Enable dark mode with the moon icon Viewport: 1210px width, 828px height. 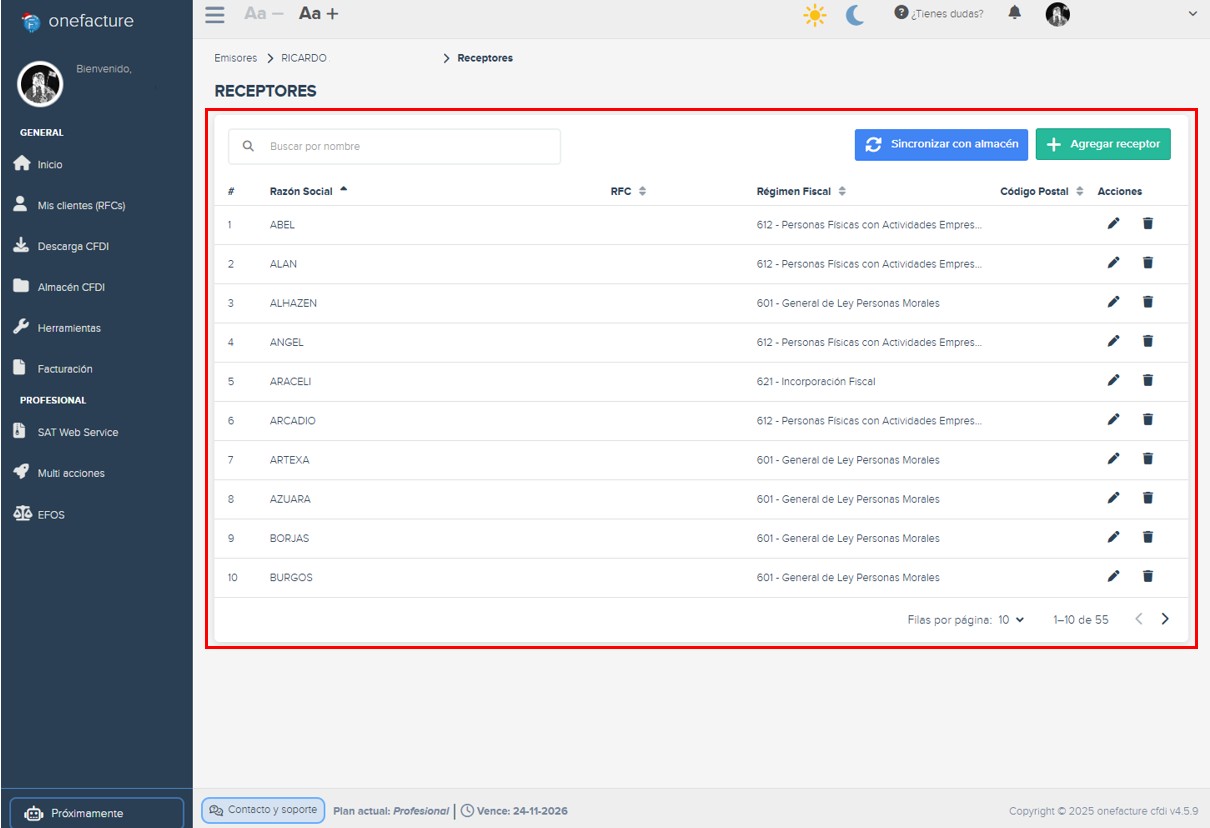click(853, 15)
